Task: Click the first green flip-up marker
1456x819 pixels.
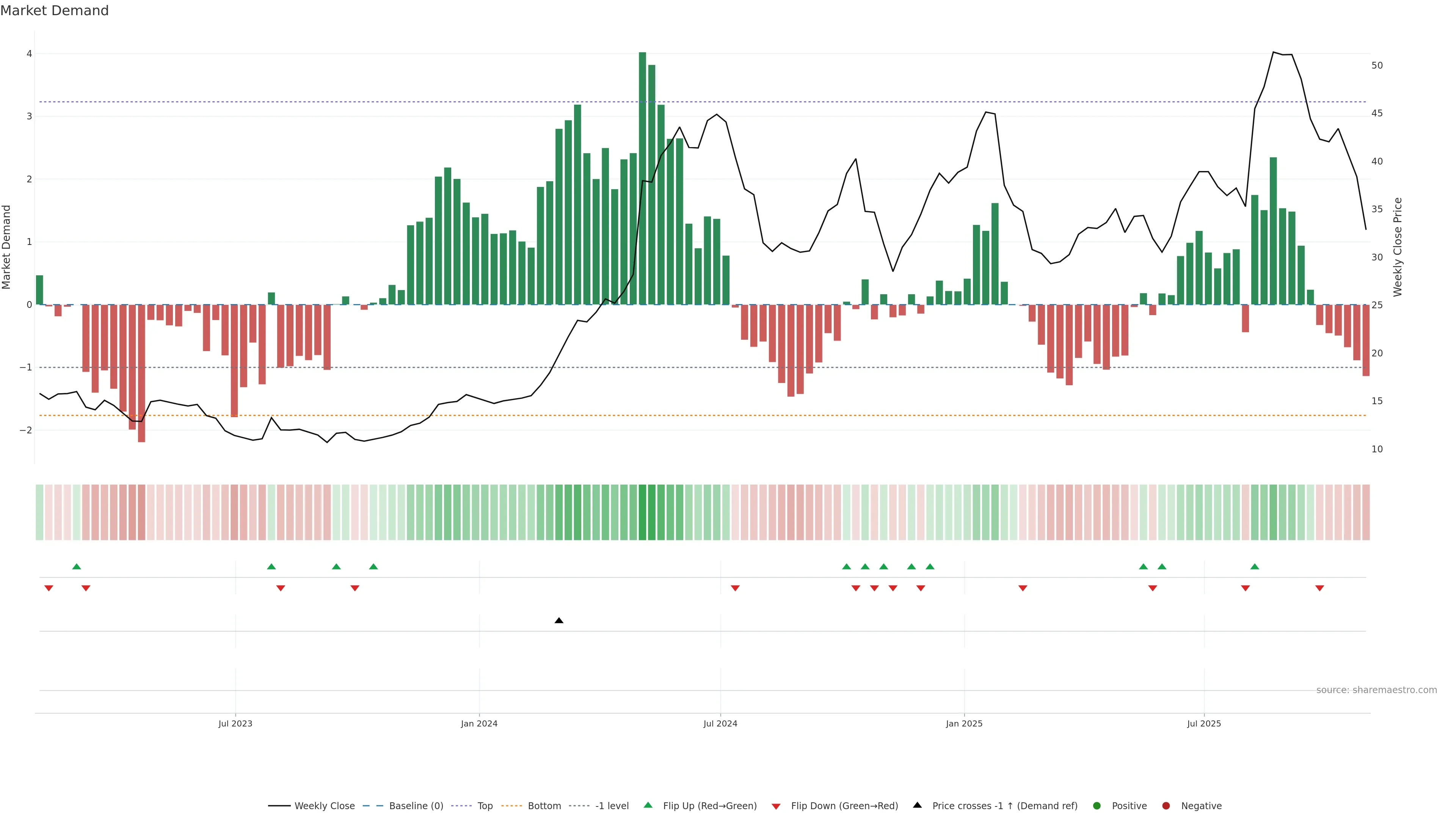Action: pos(77,566)
